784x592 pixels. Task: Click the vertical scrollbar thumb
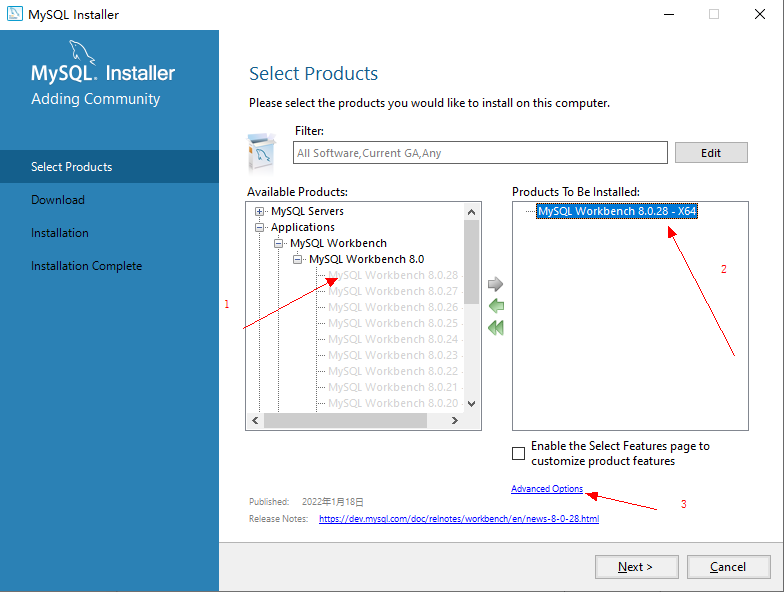[x=471, y=262]
